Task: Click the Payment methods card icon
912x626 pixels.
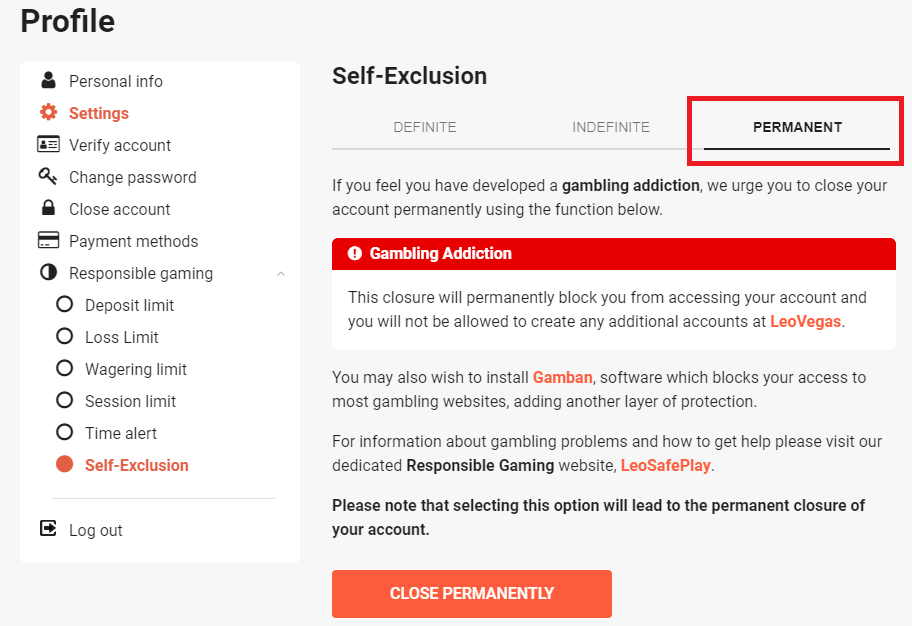Action: coord(48,240)
